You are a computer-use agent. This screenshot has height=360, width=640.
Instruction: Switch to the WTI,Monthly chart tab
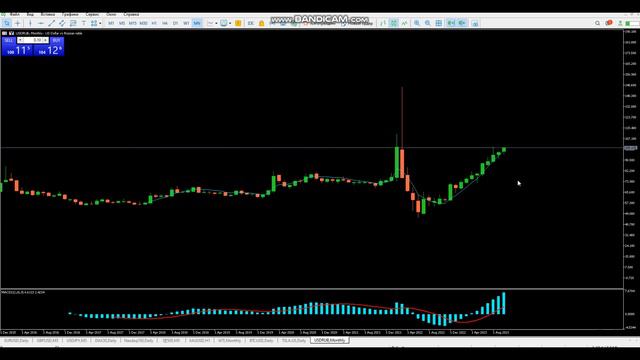229,340
